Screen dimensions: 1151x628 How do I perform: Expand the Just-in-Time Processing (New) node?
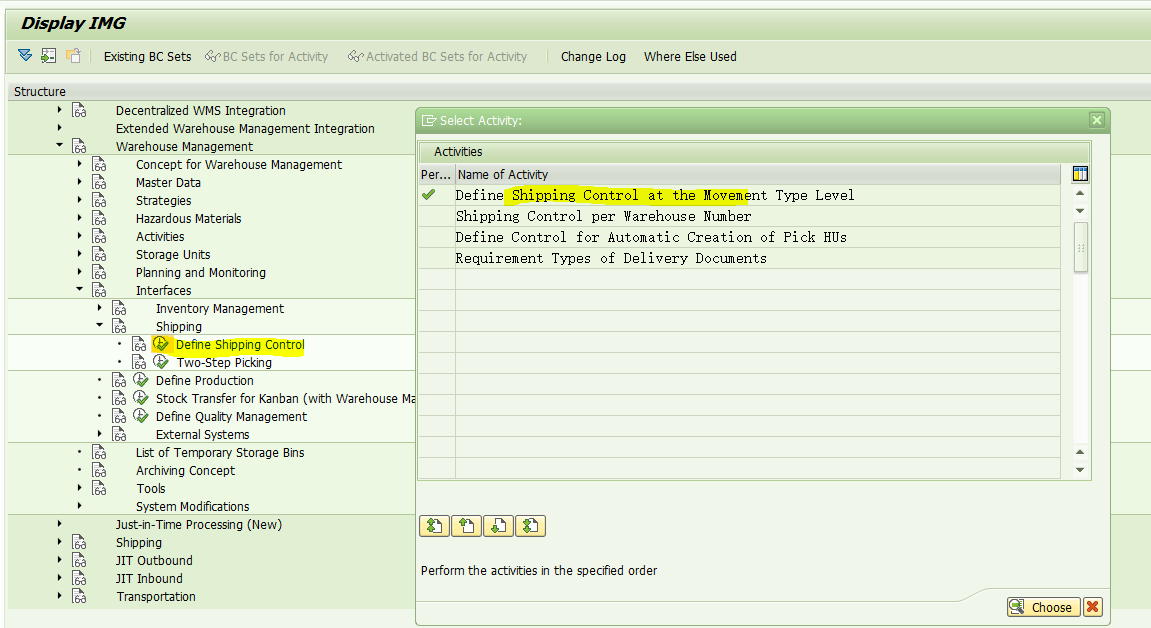pos(59,524)
